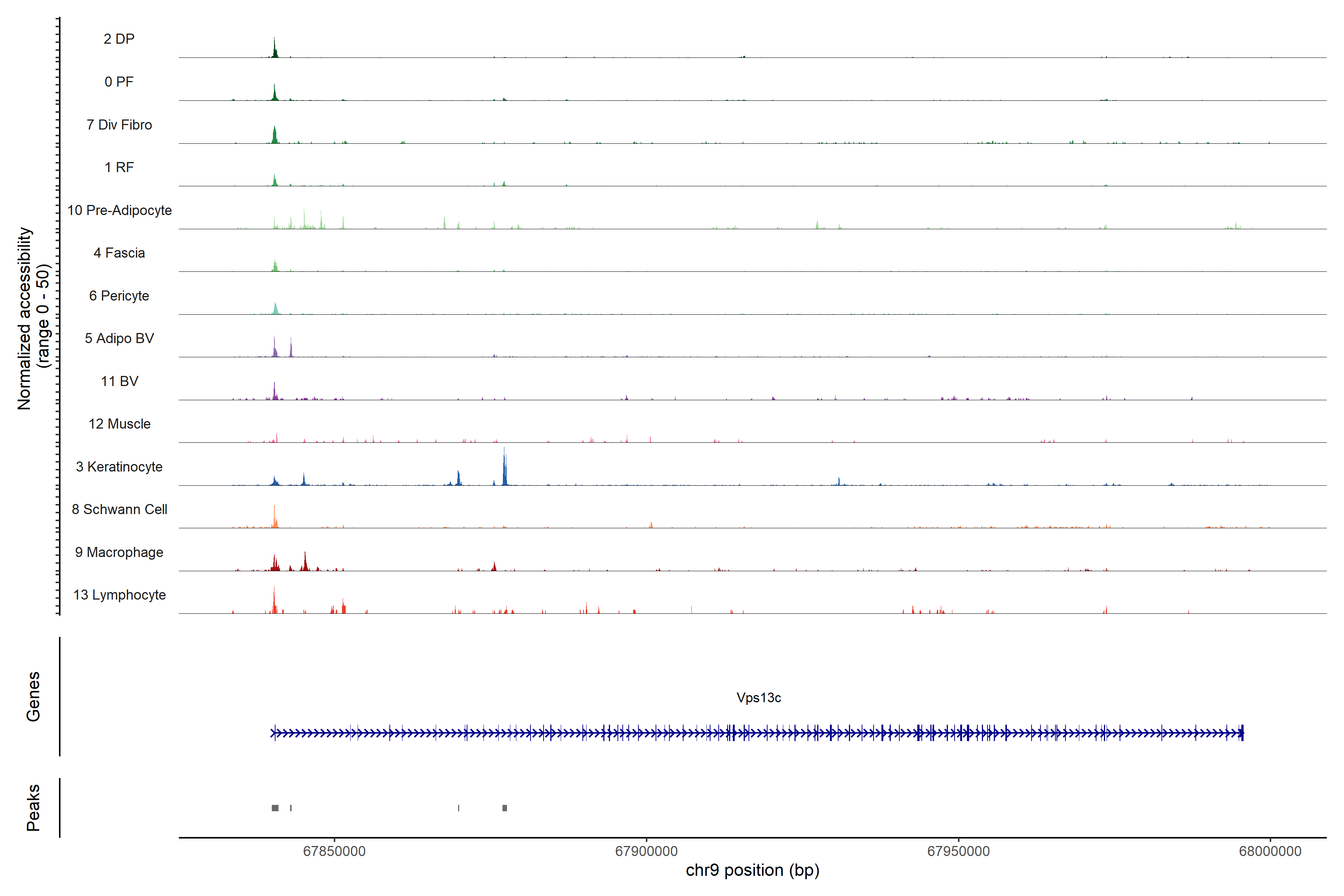Click the 67900000 axis tick label
The height and width of the screenshot is (896, 1344).
point(646,851)
